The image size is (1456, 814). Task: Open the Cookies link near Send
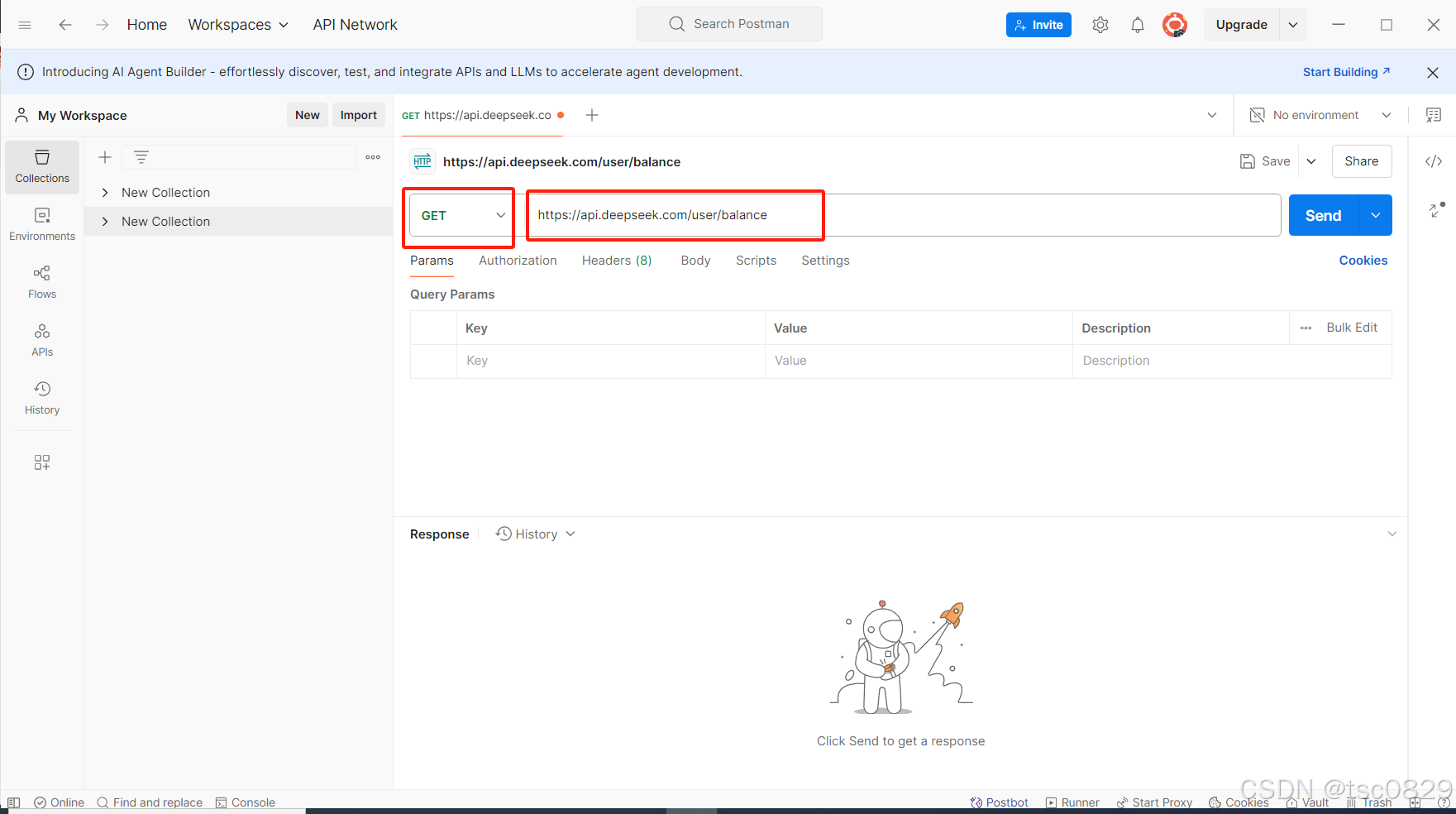[x=1363, y=261]
